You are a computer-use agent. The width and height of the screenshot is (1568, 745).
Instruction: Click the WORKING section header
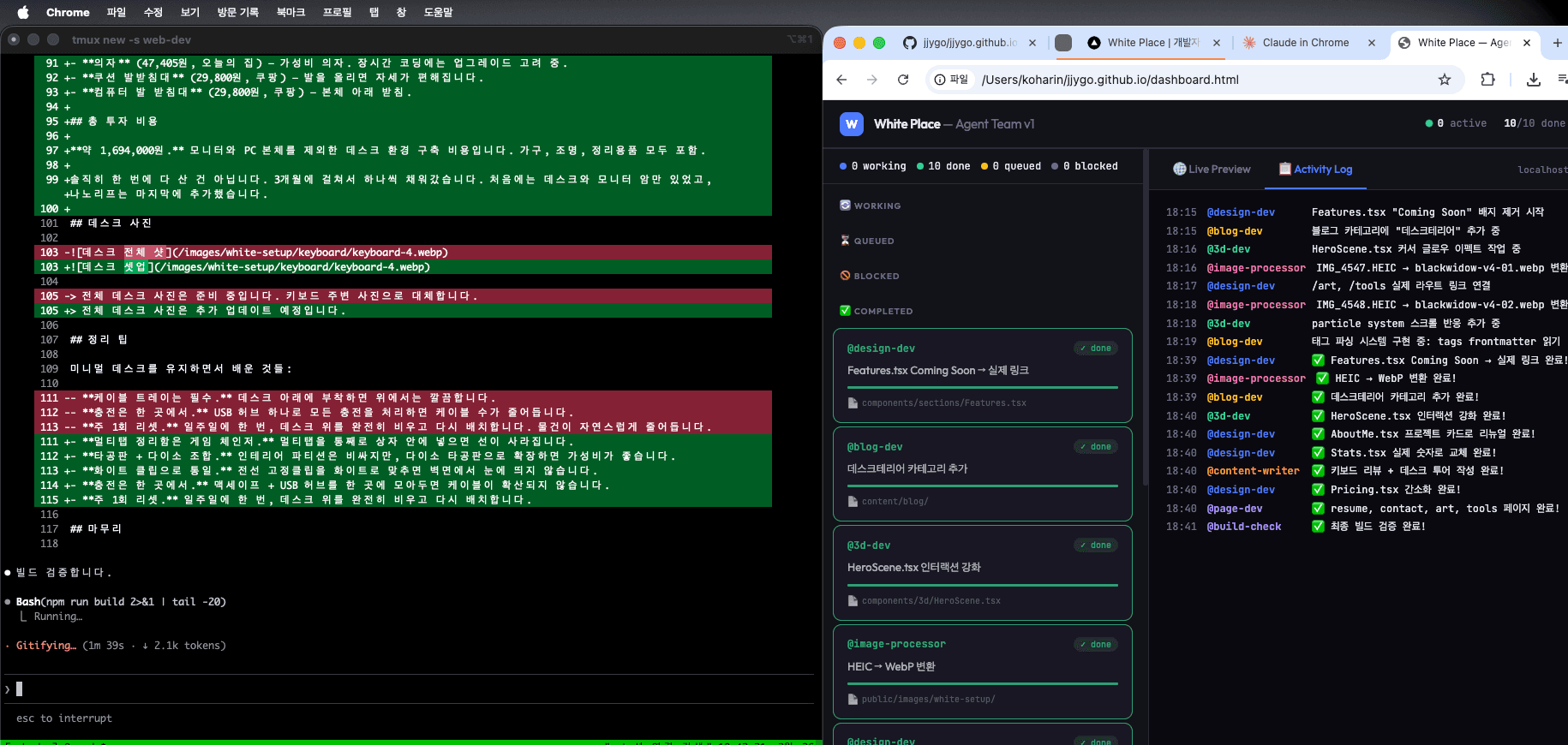tap(871, 206)
